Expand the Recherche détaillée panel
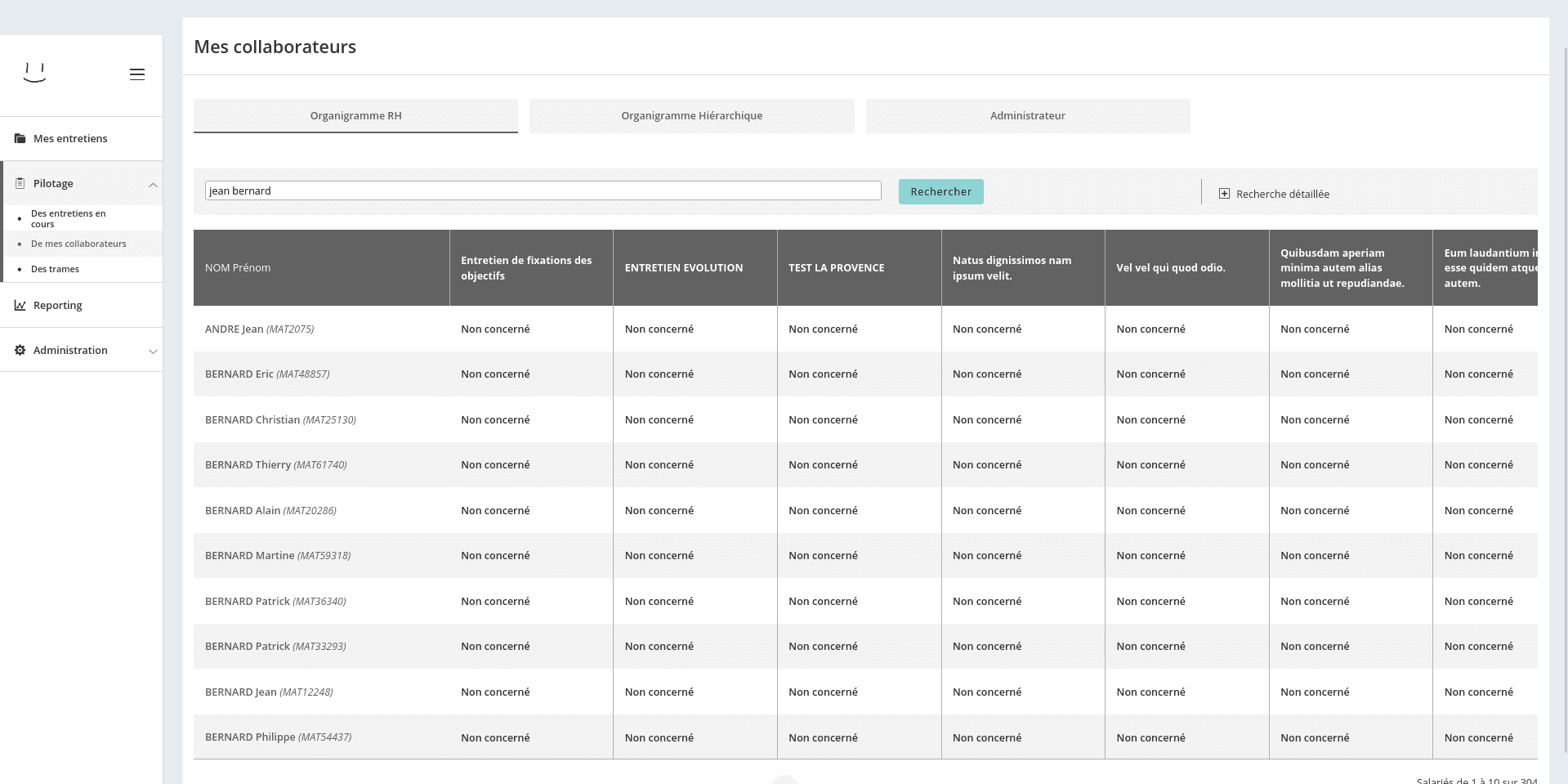Viewport: 1568px width, 784px height. (1282, 194)
